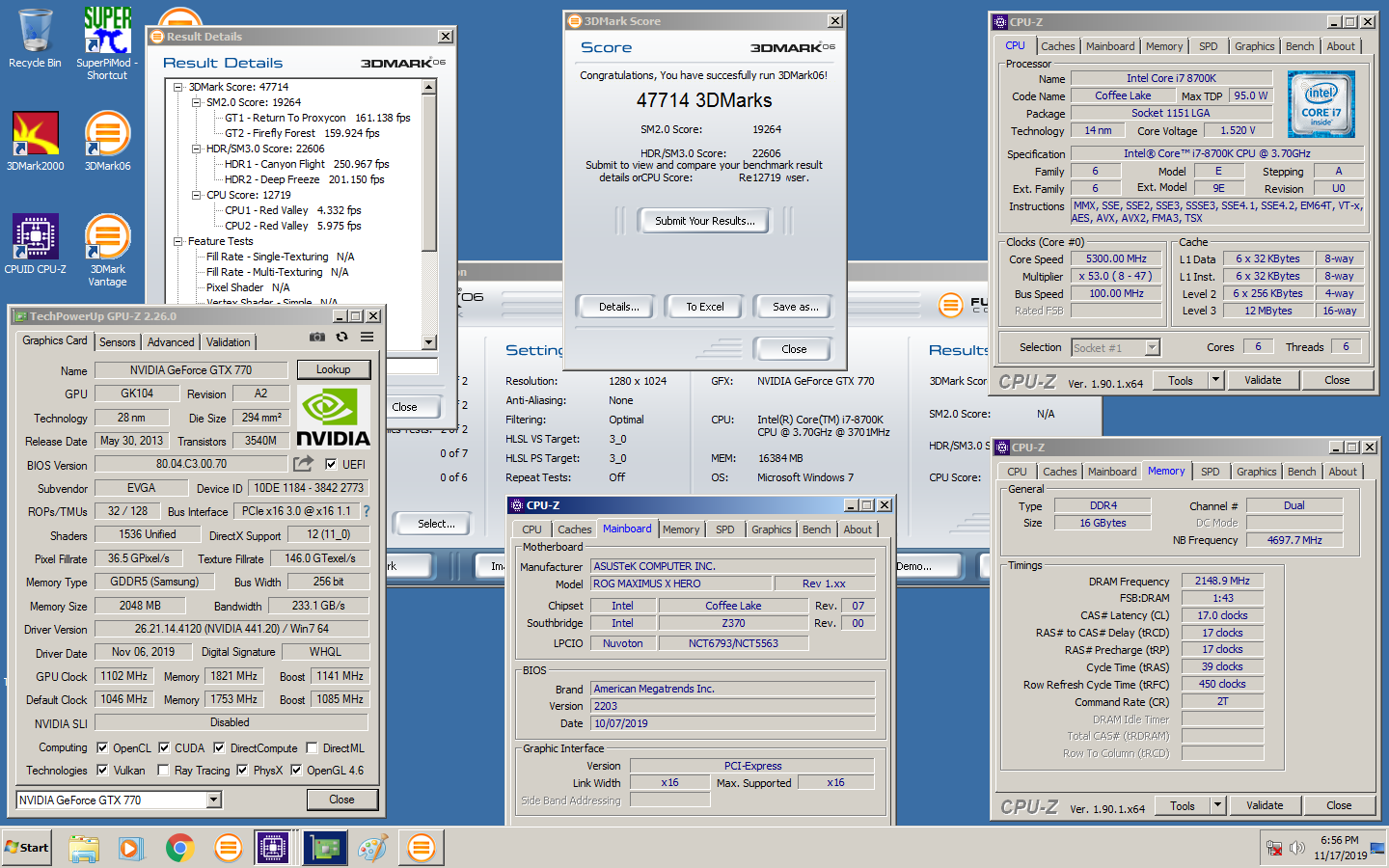Toggle the OpenCL checkbox
The width and height of the screenshot is (1389, 868).
[x=102, y=747]
